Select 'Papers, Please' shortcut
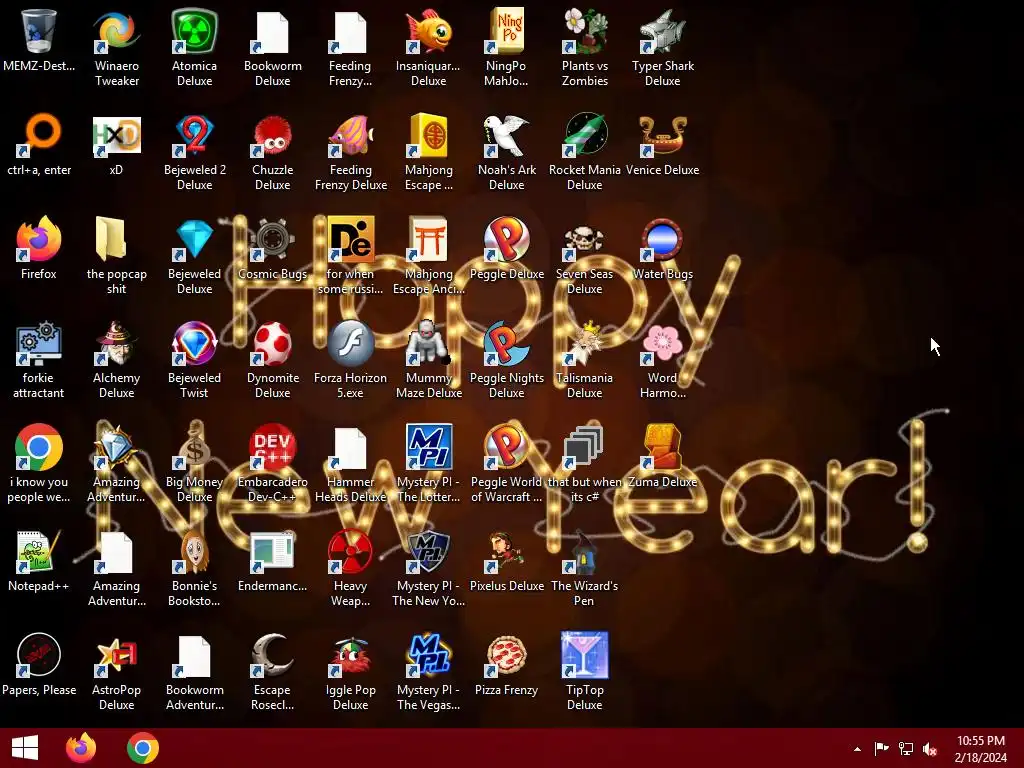Screen dimensions: 1024x768 [39, 655]
